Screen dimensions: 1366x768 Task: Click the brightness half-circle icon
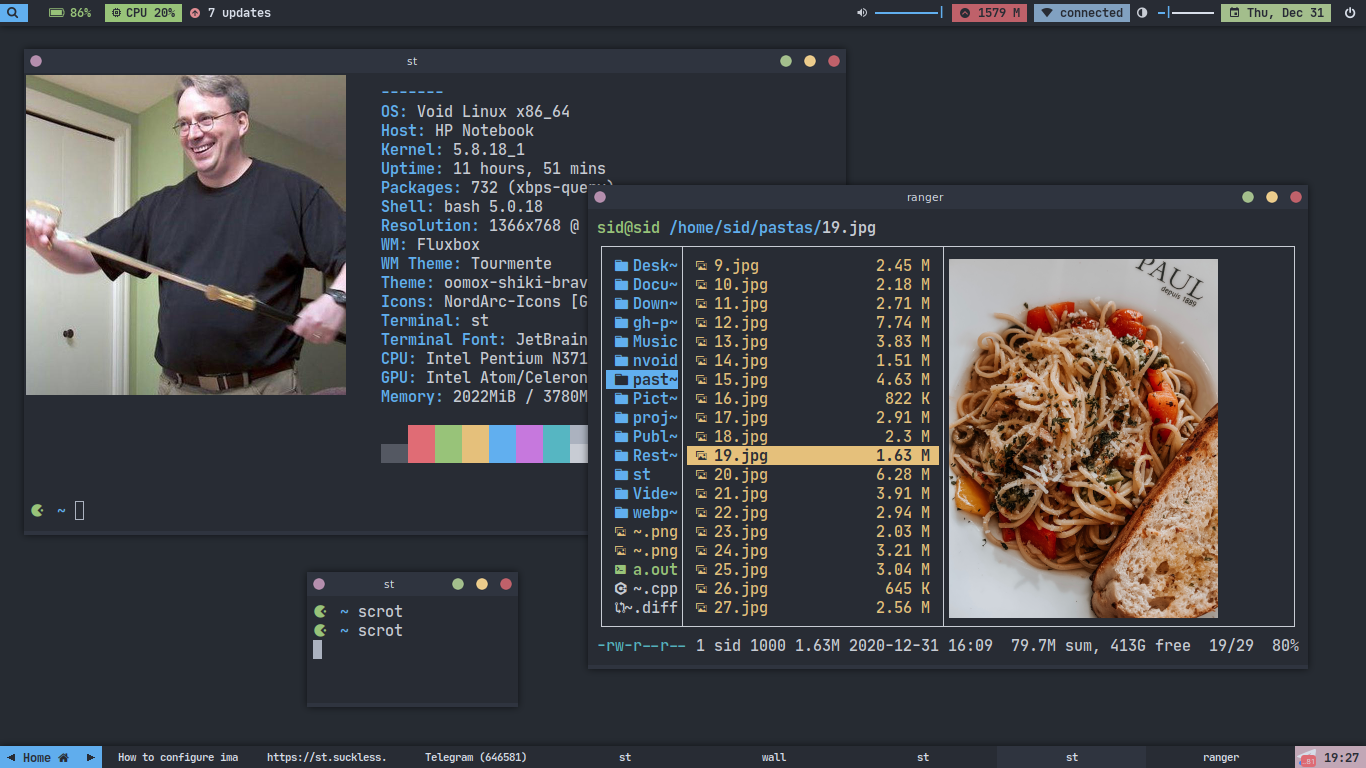1143,13
